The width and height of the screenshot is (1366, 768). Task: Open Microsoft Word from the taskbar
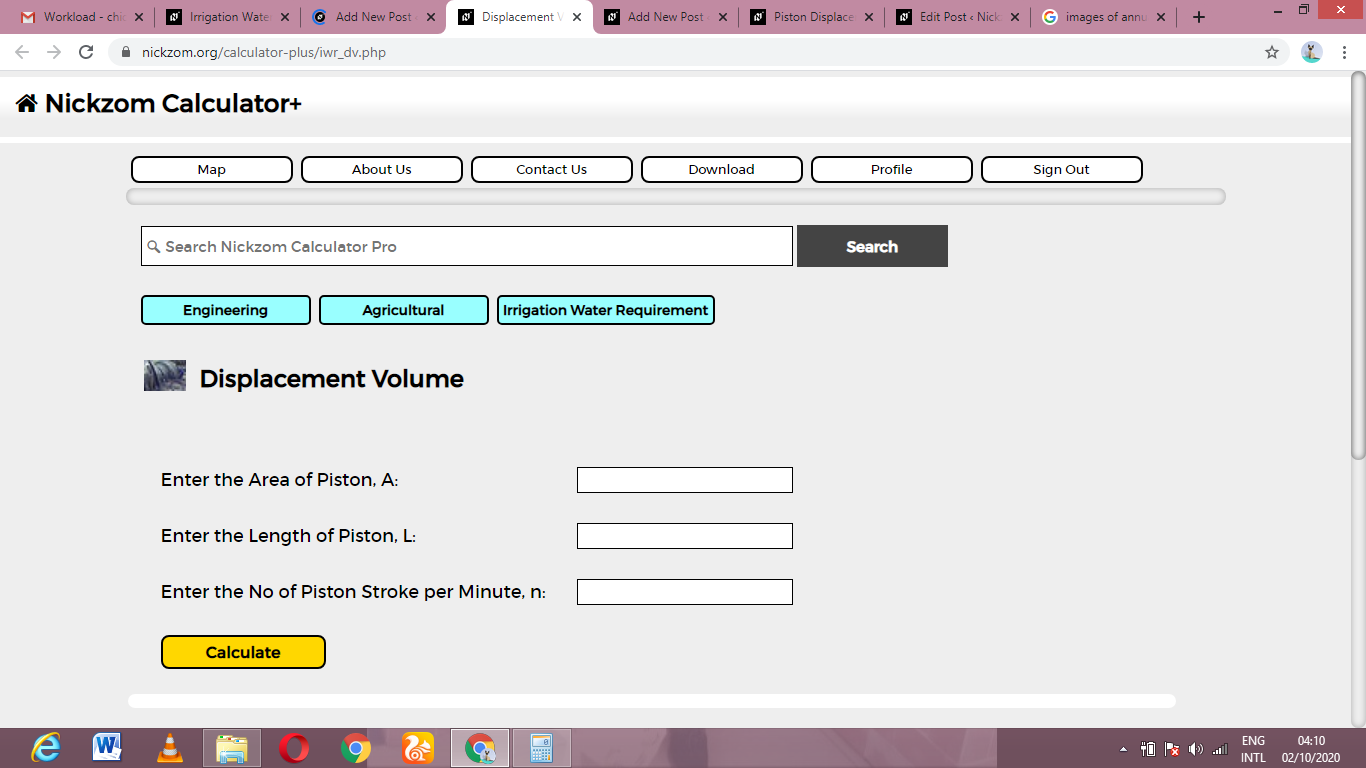coord(108,747)
